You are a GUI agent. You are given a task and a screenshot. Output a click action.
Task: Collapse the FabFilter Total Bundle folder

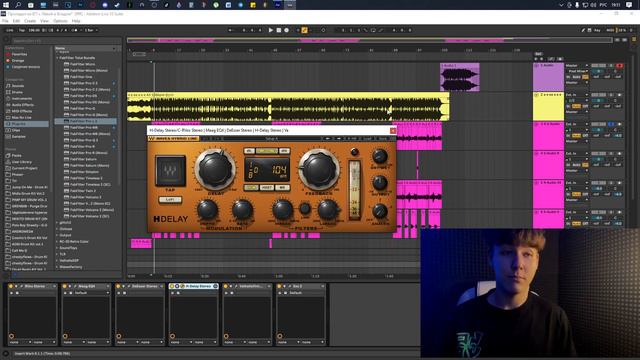(x=57, y=58)
